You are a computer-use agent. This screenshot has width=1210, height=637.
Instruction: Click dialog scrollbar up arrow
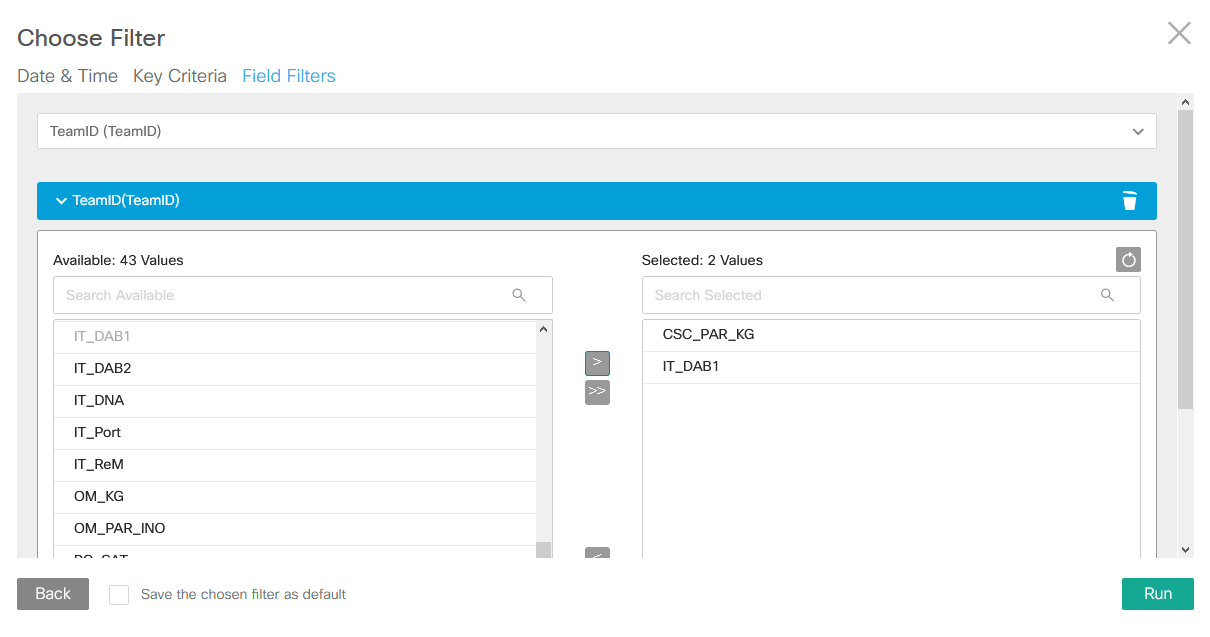tap(1186, 101)
